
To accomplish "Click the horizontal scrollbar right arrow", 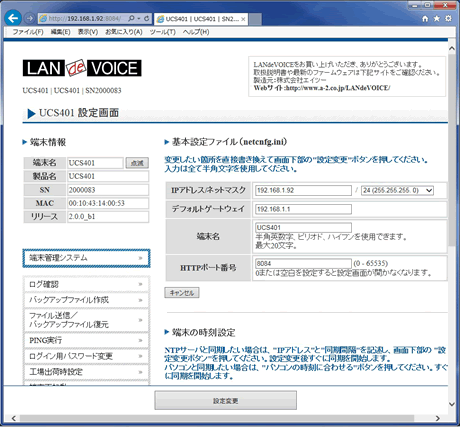I will point(438,418).
